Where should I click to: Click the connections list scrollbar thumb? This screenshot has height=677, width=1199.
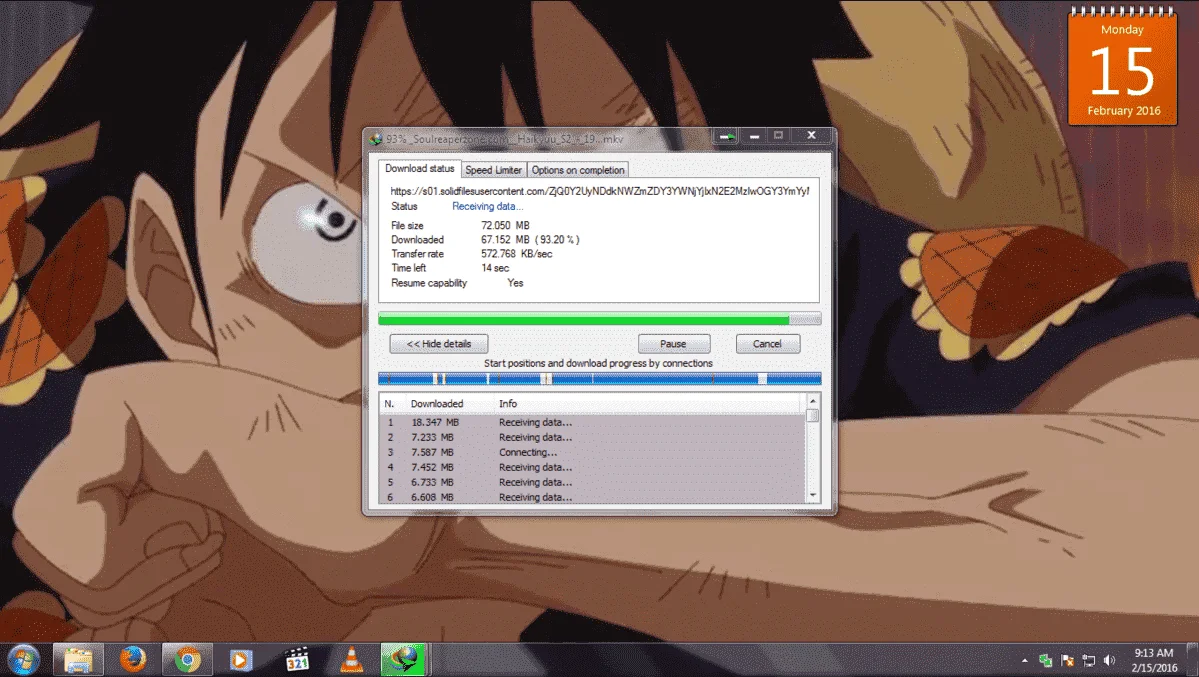coord(813,415)
